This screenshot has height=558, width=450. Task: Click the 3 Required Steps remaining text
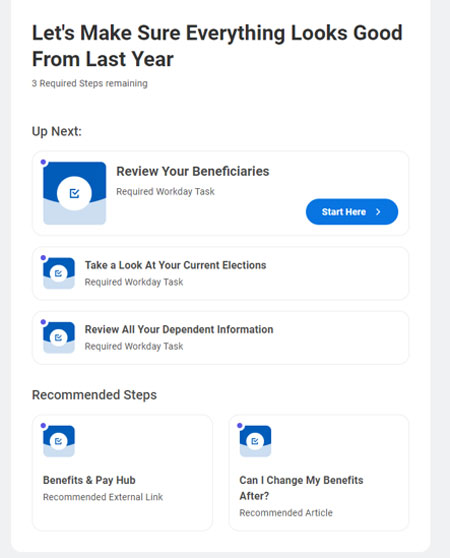[x=90, y=83]
